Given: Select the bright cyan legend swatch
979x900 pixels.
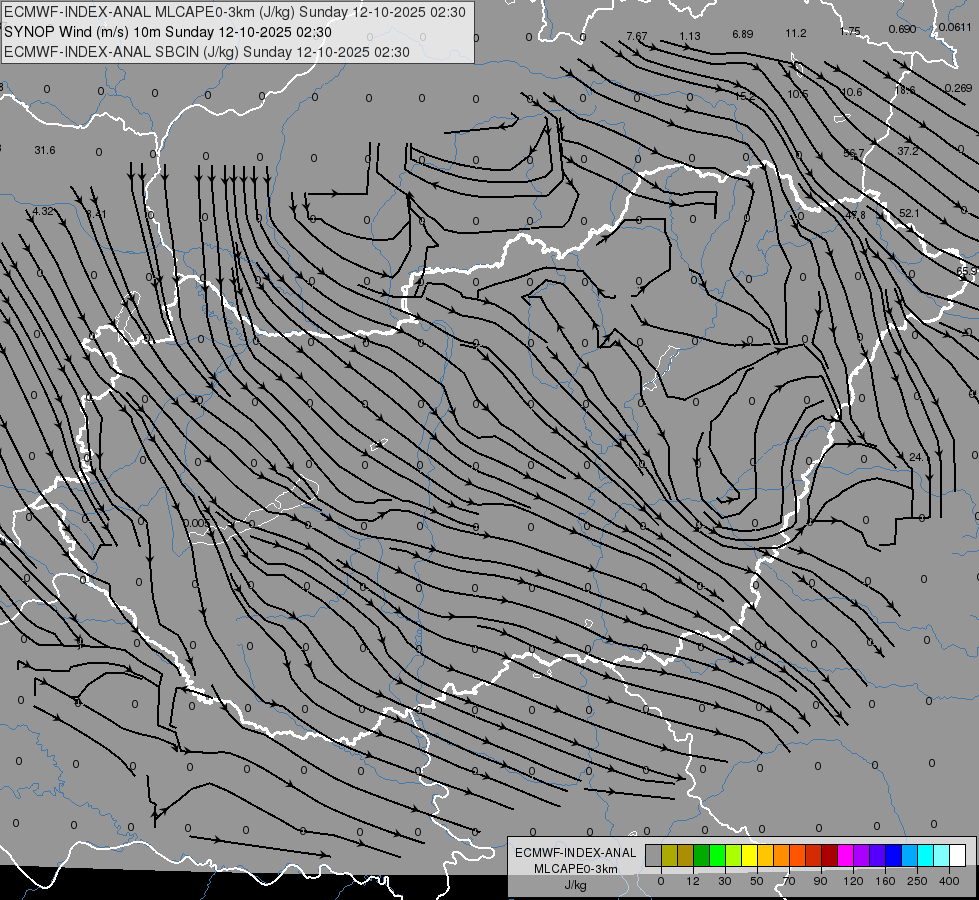Looking at the screenshot, I should pos(926,855).
